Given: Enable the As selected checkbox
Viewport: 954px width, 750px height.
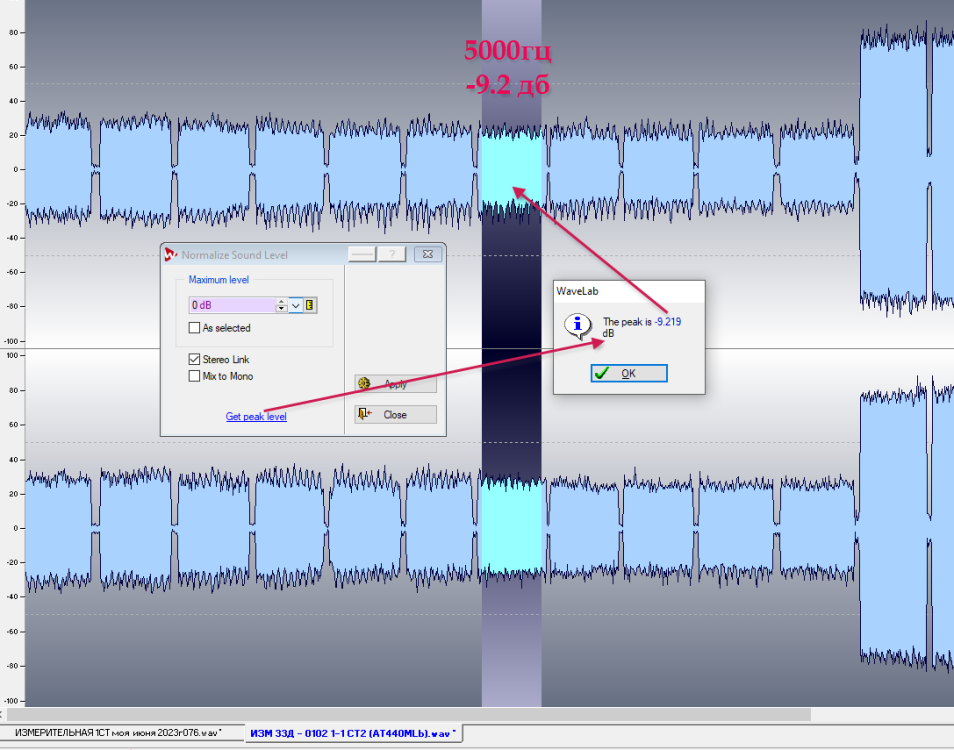Looking at the screenshot, I should point(194,328).
